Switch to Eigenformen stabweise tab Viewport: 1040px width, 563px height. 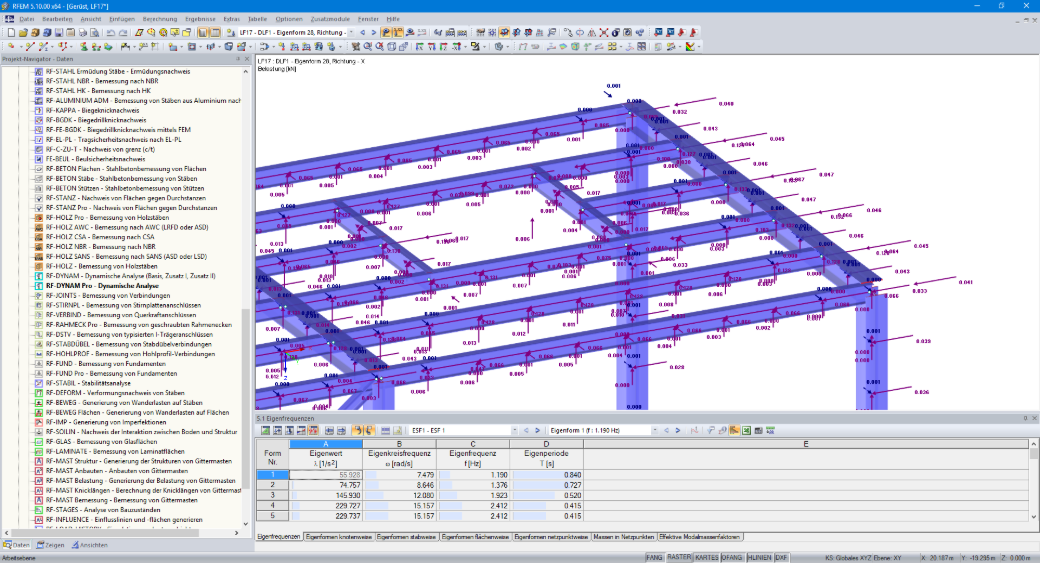click(x=406, y=536)
